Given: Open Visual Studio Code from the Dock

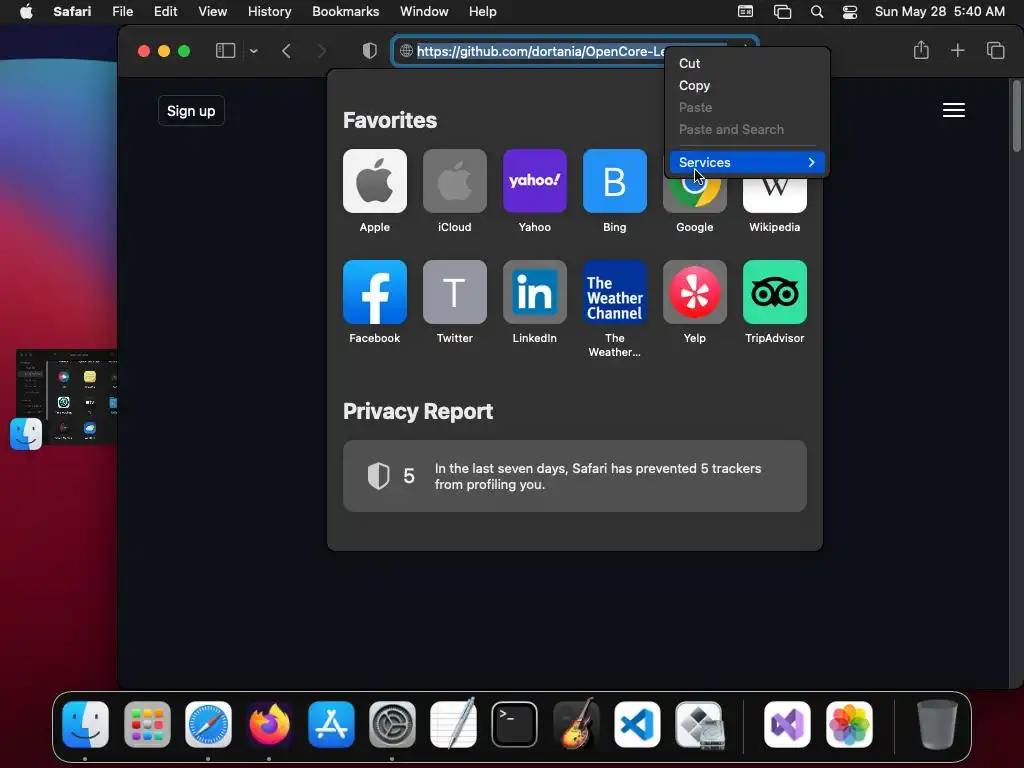Looking at the screenshot, I should pyautogui.click(x=637, y=724).
